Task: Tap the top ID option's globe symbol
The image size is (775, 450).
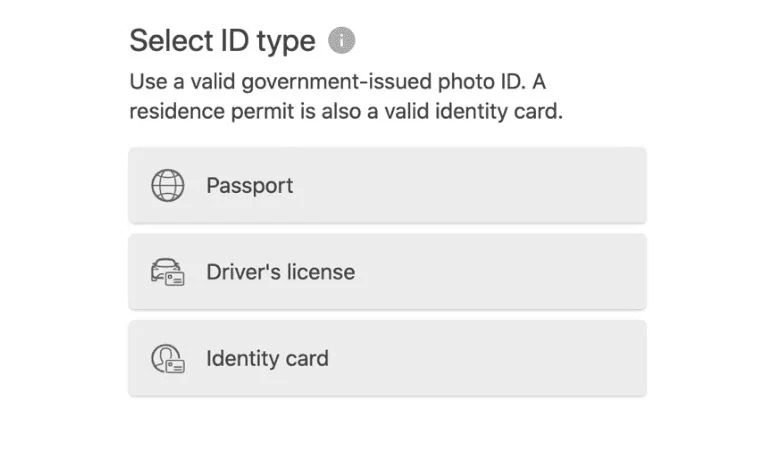Action: (167, 185)
